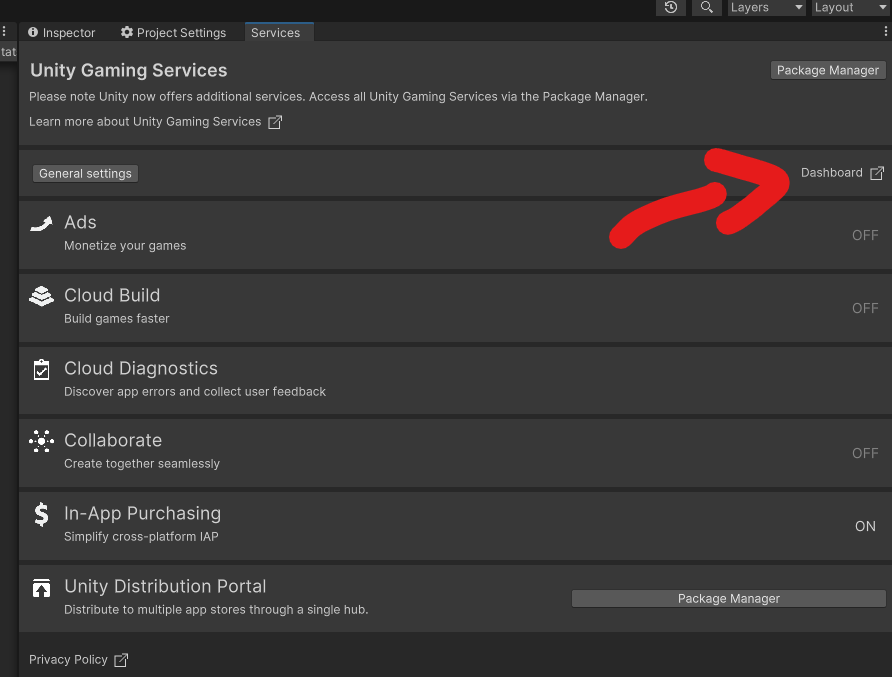The height and width of the screenshot is (677, 892).
Task: Open Learn more about Unity Gaming Services
Action: tap(145, 122)
